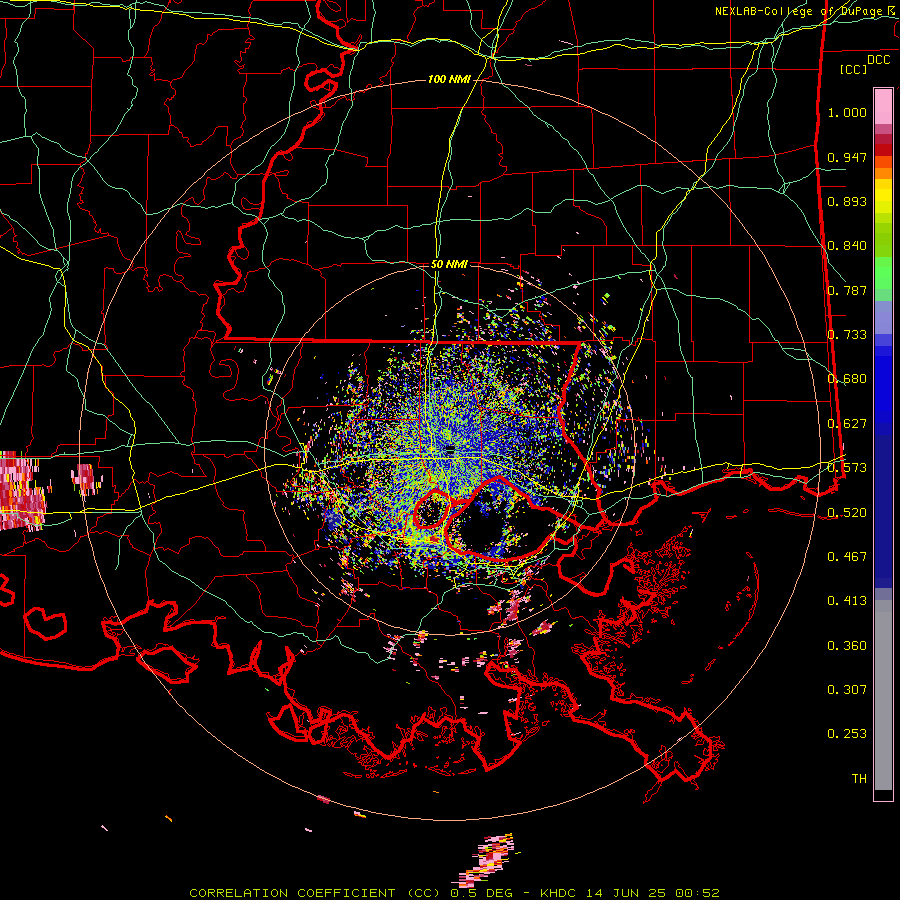900x900 pixels.
Task: Click the 0.893 legend value
Action: pos(847,201)
